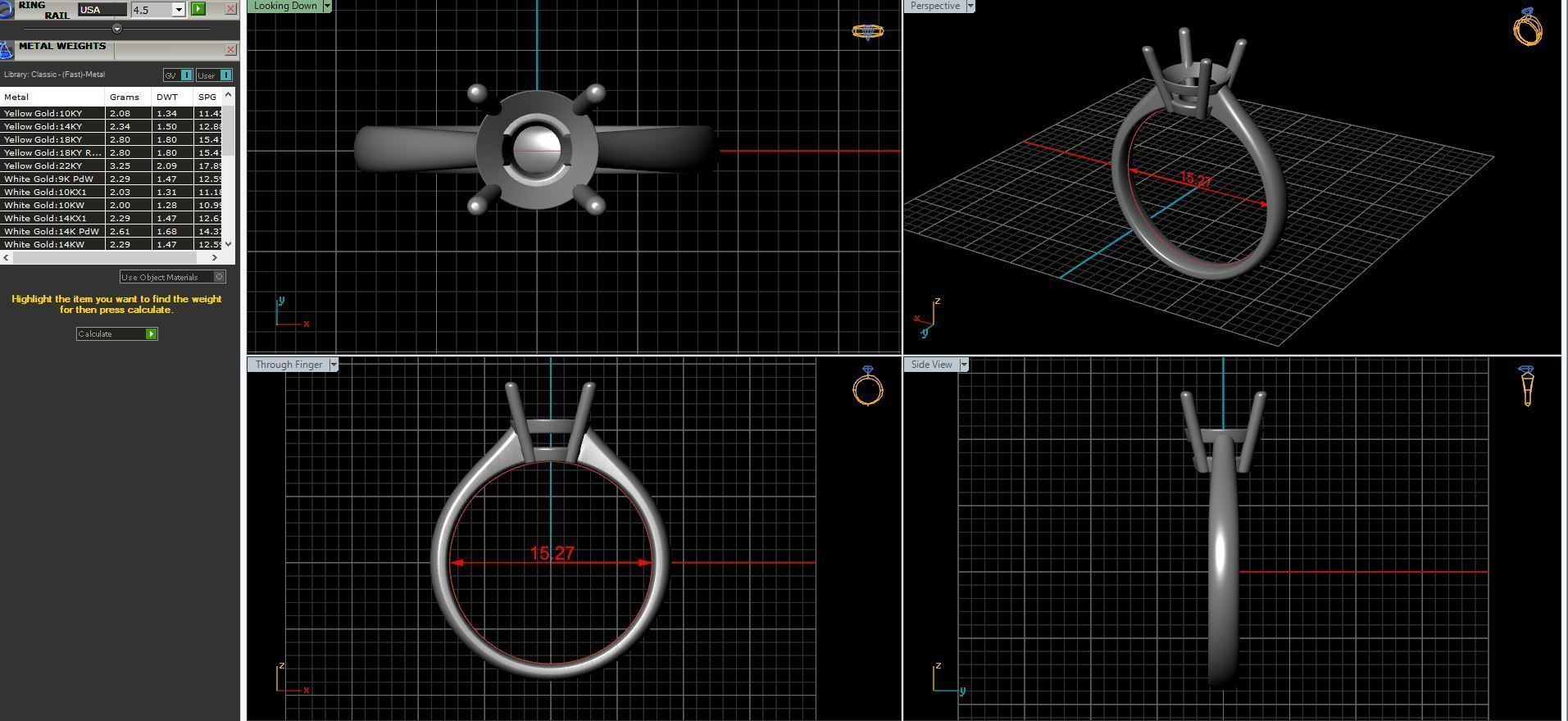
Task: Sort by the Grams column header
Action: pos(129,97)
